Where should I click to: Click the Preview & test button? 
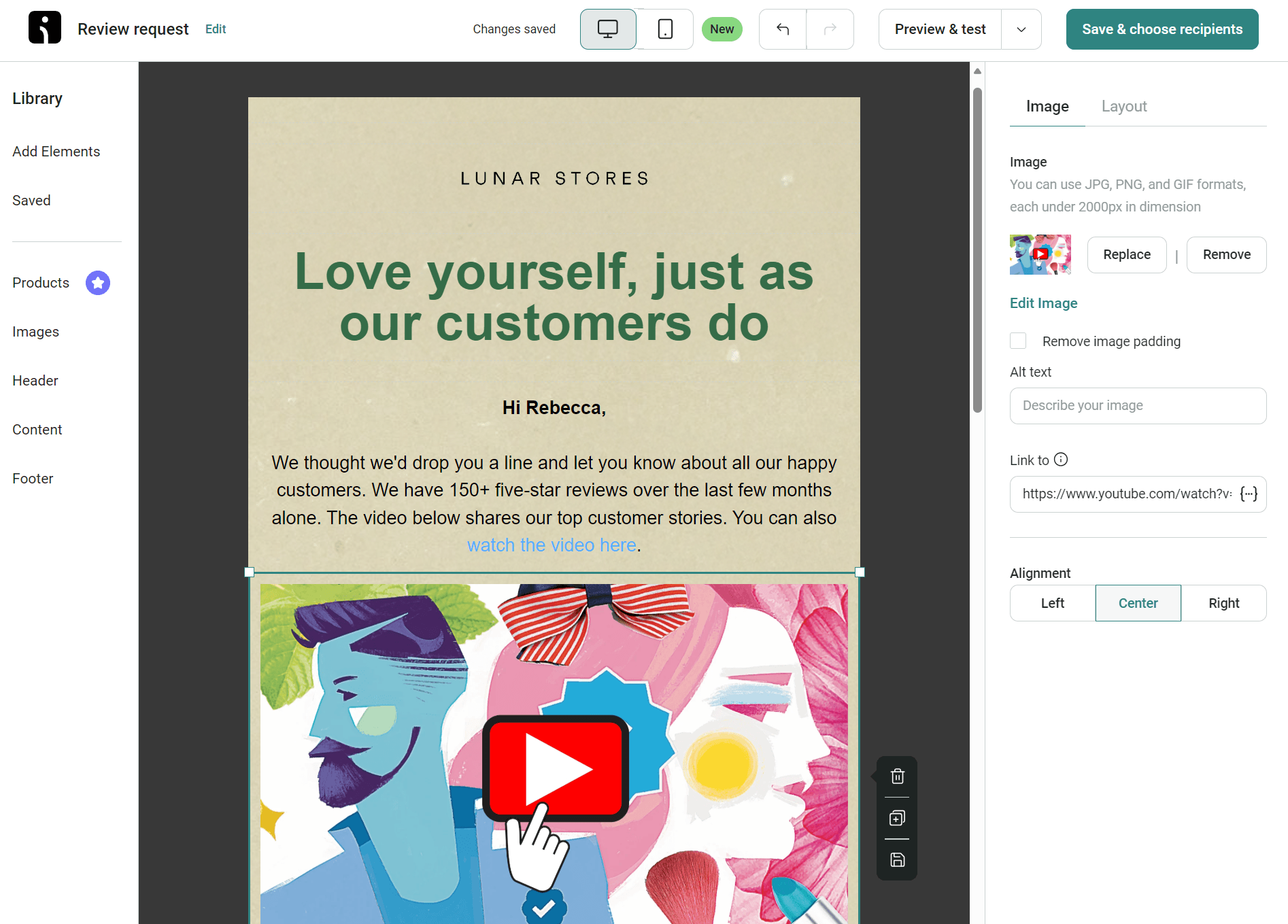coord(940,29)
